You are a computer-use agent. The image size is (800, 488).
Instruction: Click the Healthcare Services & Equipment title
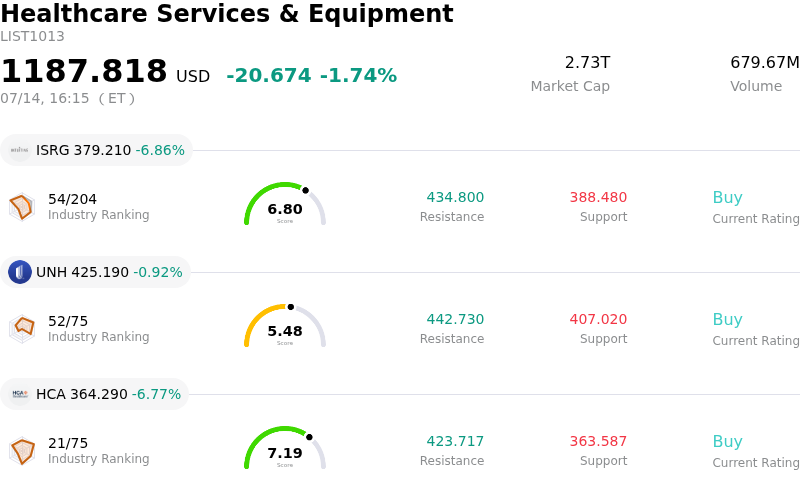pos(227,13)
